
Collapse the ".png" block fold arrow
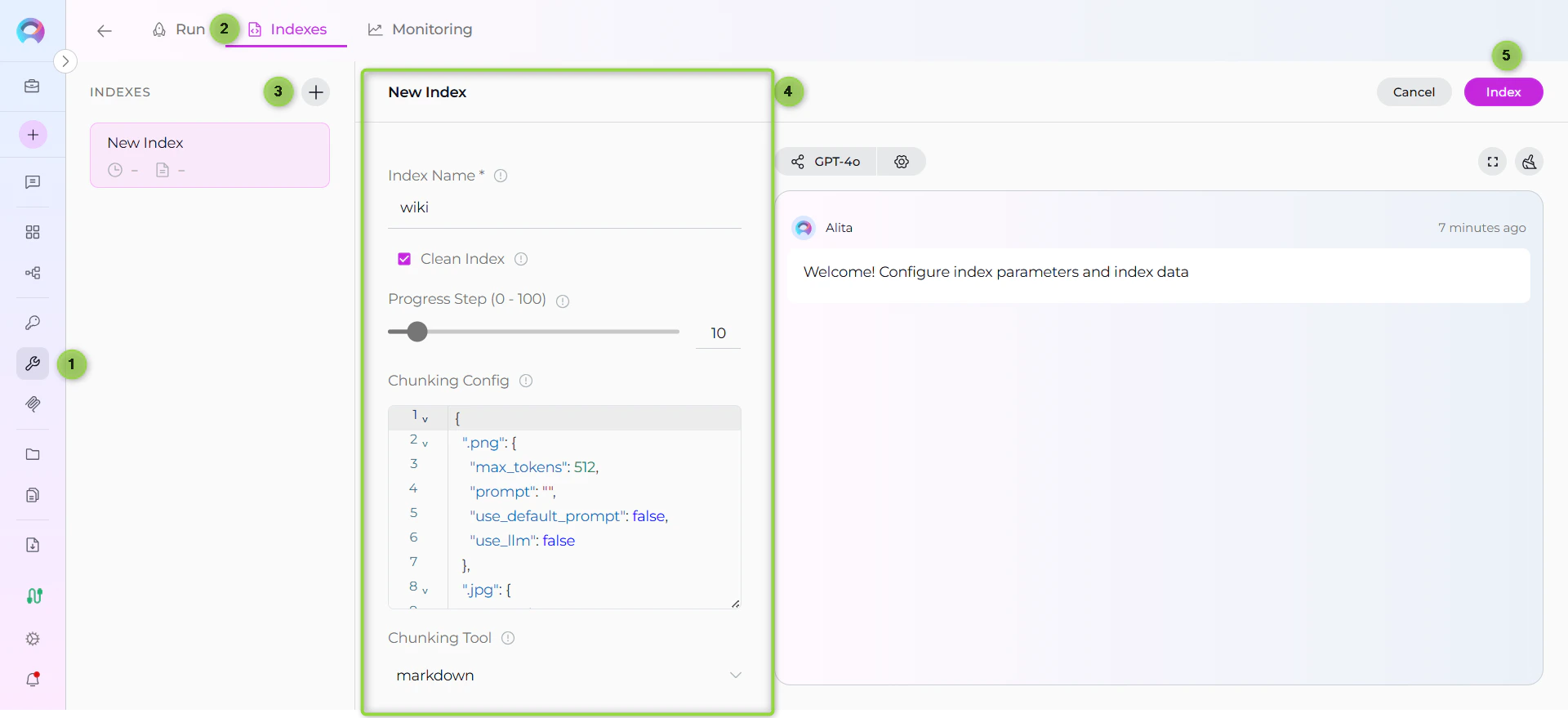click(425, 444)
